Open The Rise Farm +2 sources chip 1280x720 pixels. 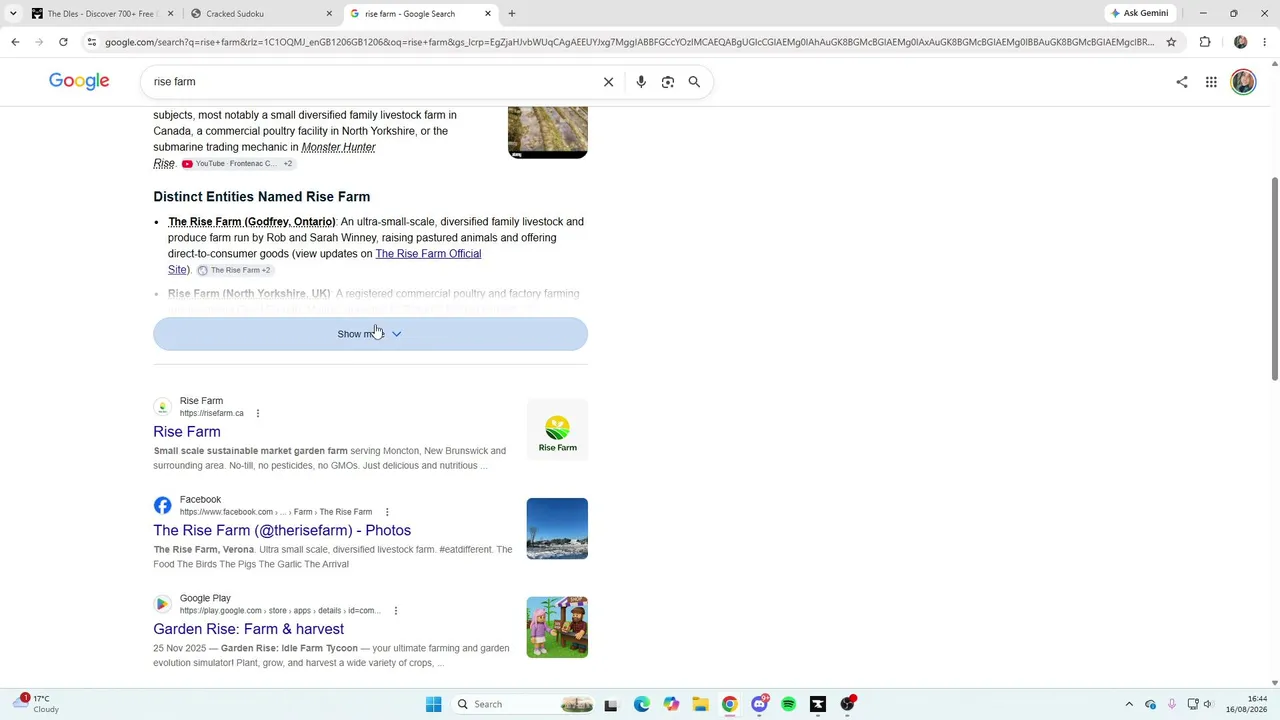(x=234, y=270)
